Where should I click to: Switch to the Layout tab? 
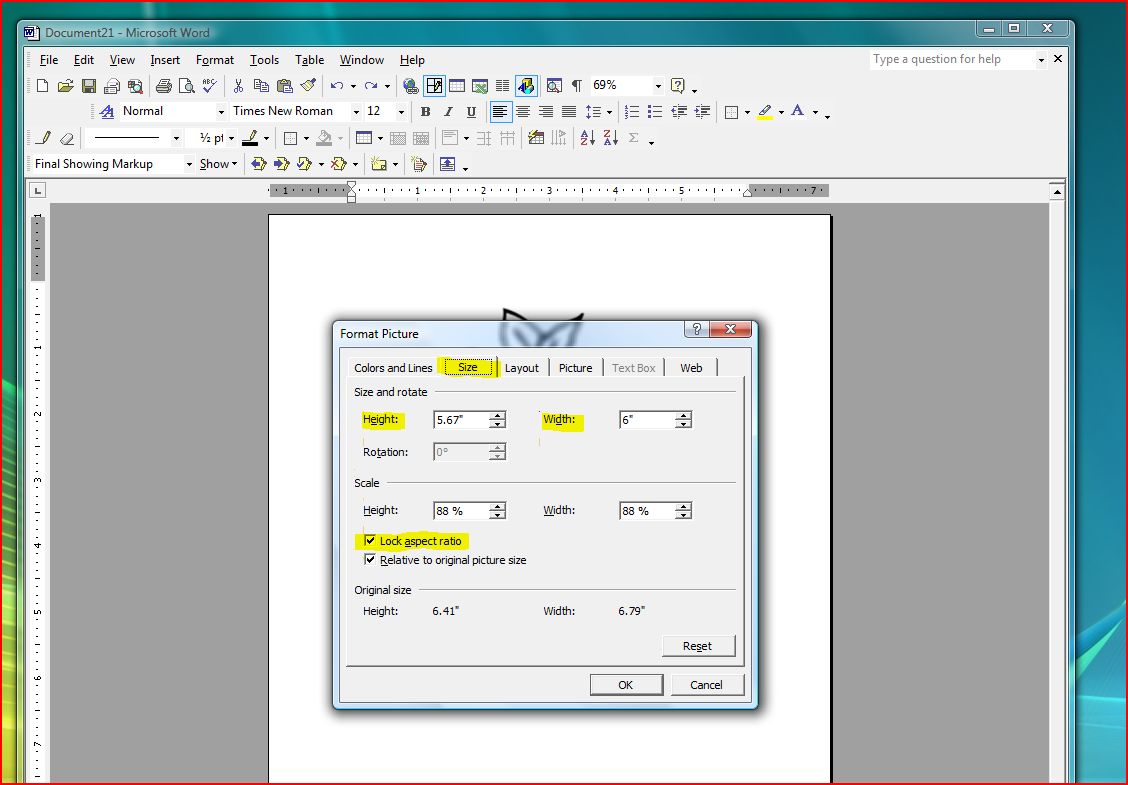(x=522, y=367)
